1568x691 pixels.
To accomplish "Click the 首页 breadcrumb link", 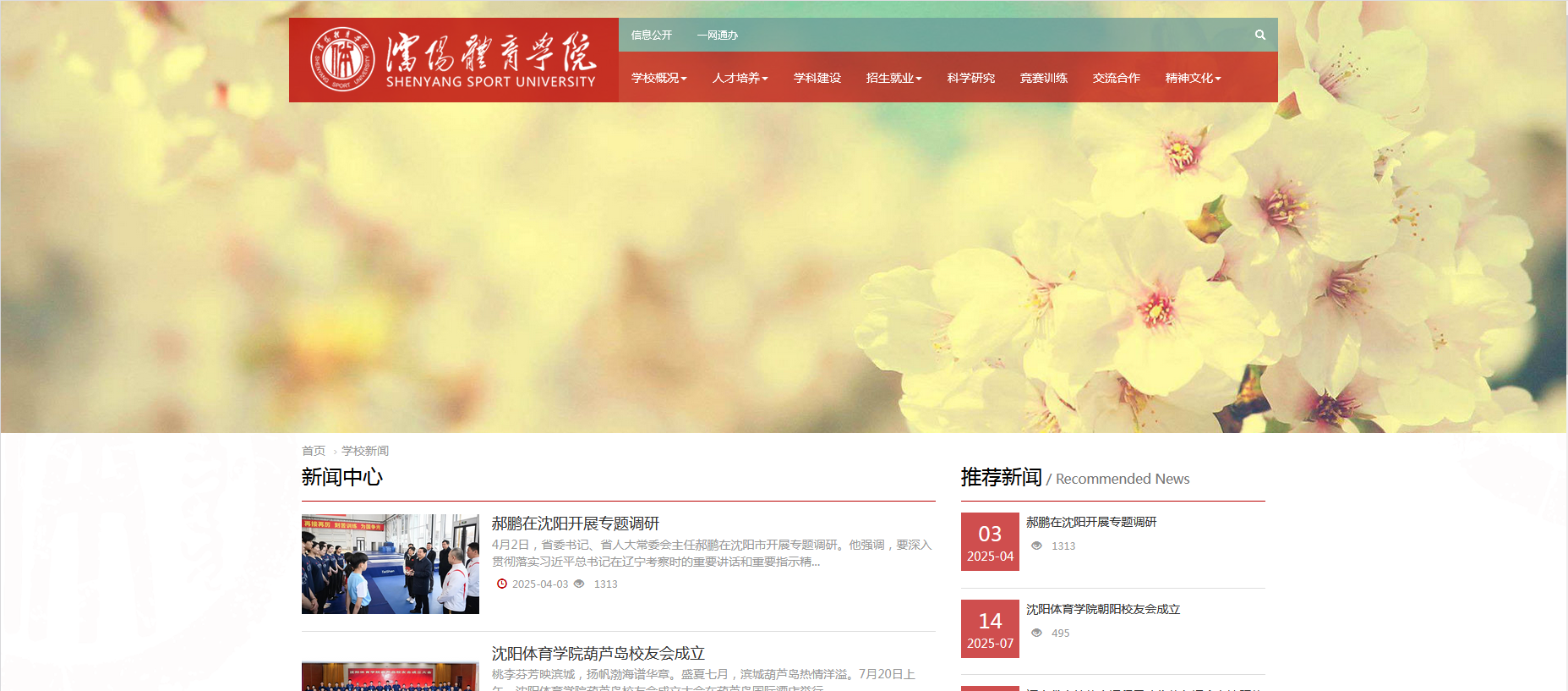I will point(313,451).
